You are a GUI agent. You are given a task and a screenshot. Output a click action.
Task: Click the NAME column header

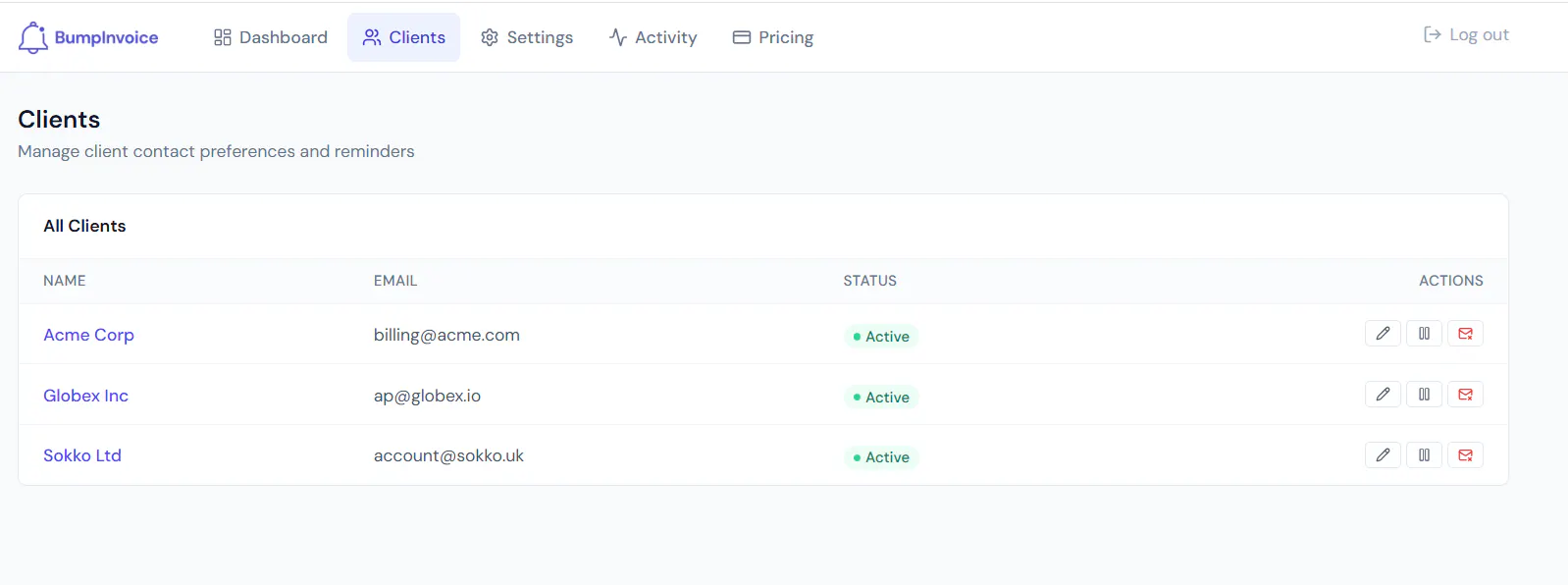[65, 281]
